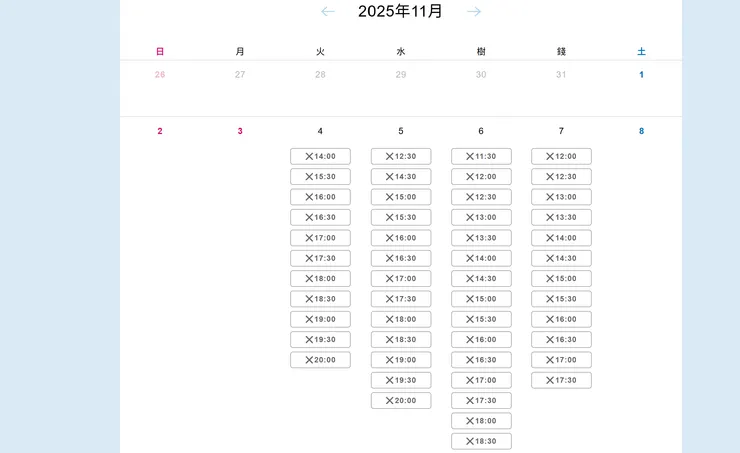Select the 16:30 slot on Tuesday 4
The width and height of the screenshot is (740, 453).
[x=320, y=217]
